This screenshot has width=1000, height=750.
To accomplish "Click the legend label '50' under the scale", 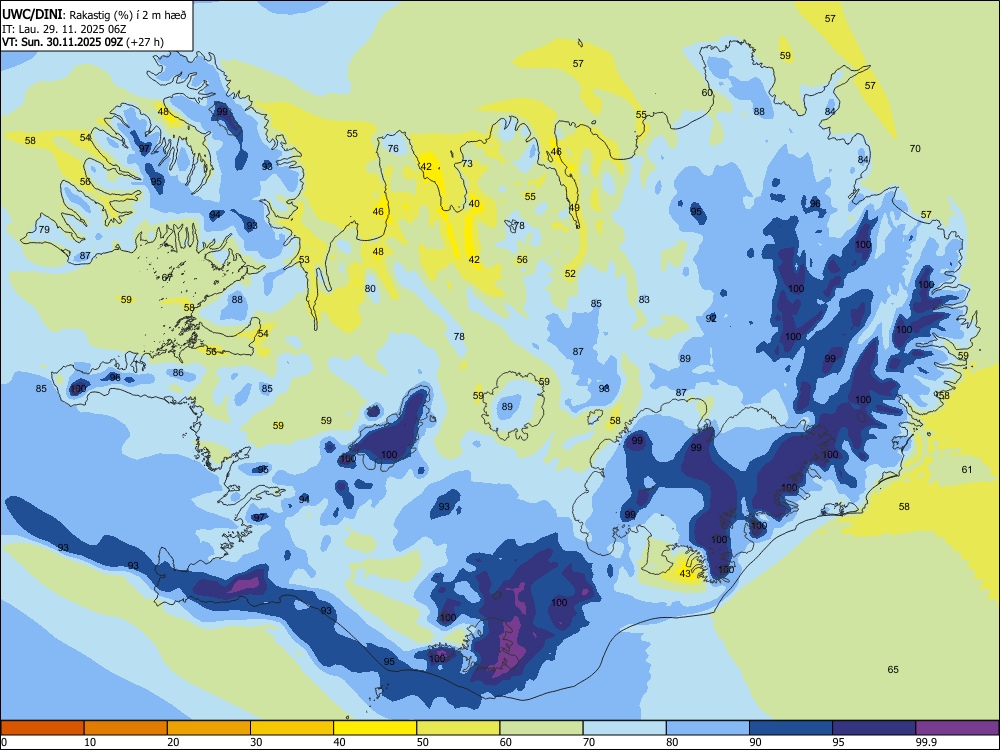I will pyautogui.click(x=422, y=742).
